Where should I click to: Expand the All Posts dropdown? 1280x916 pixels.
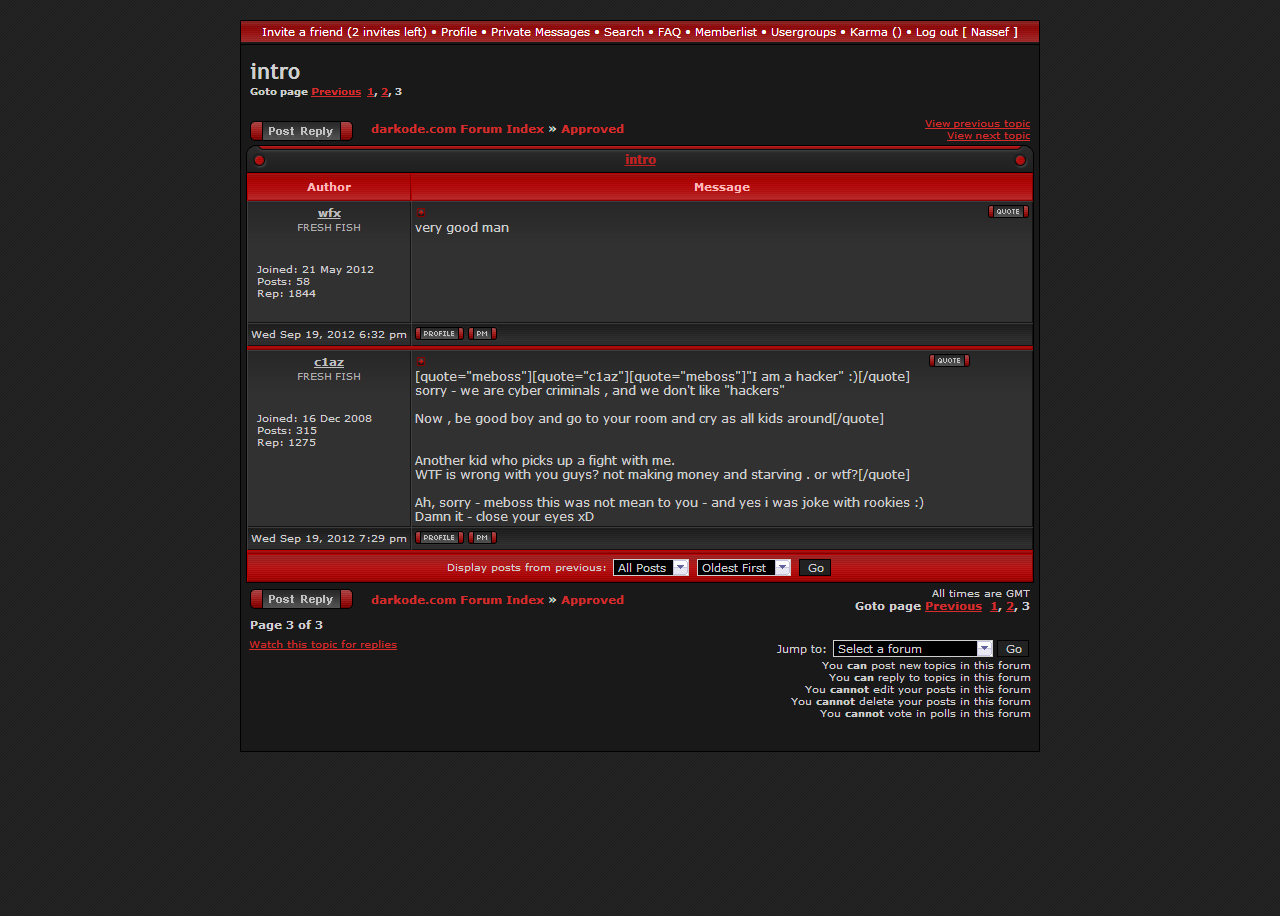click(x=651, y=568)
